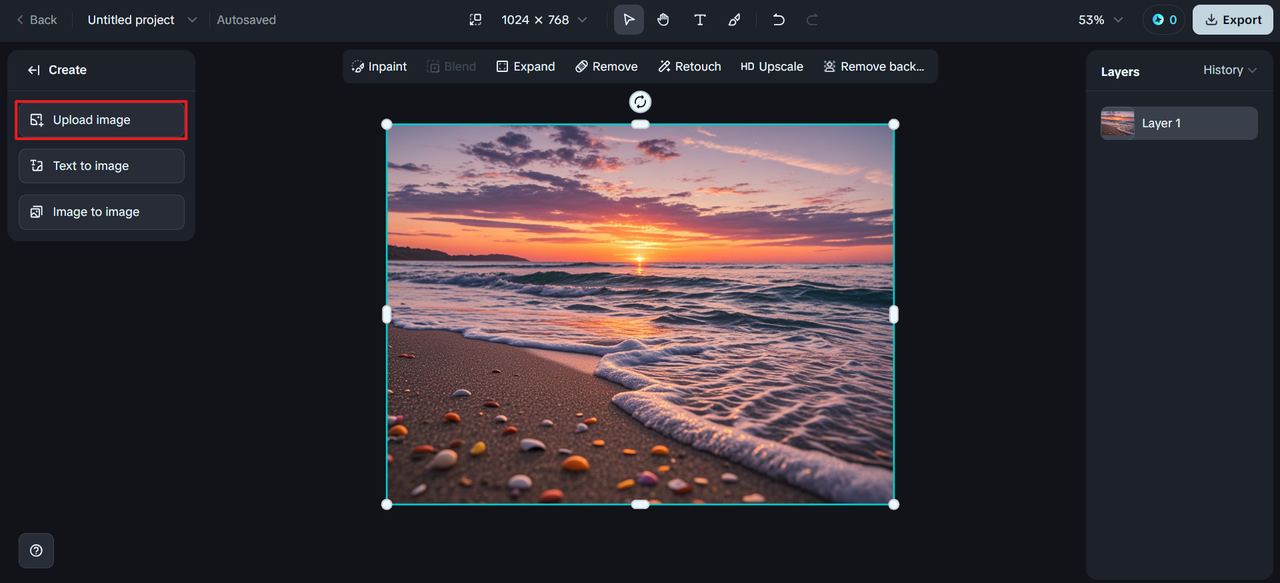1280x583 pixels.
Task: Click the Upload image button
Action: coord(101,120)
